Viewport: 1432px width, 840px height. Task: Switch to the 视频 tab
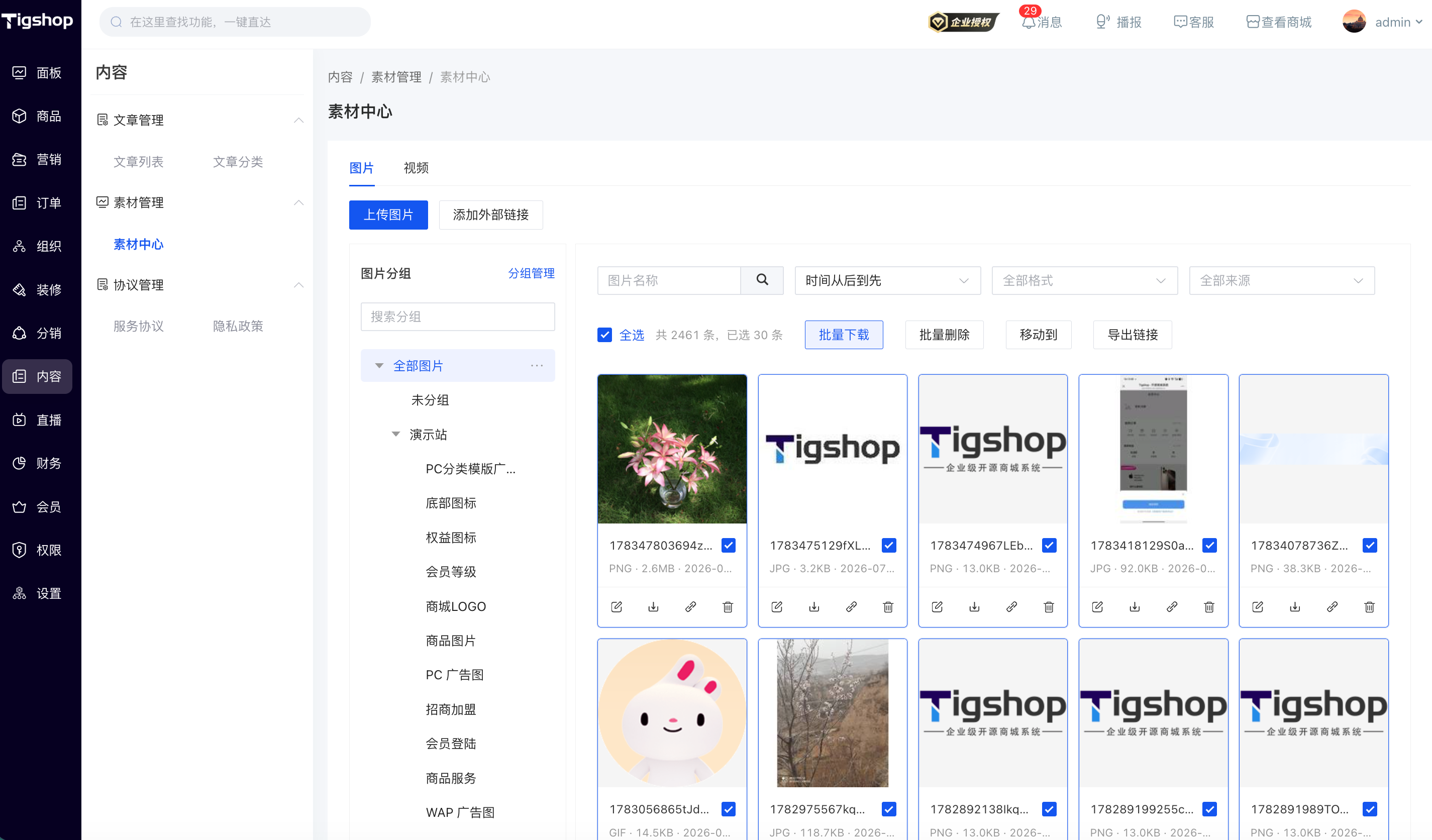tap(416, 168)
